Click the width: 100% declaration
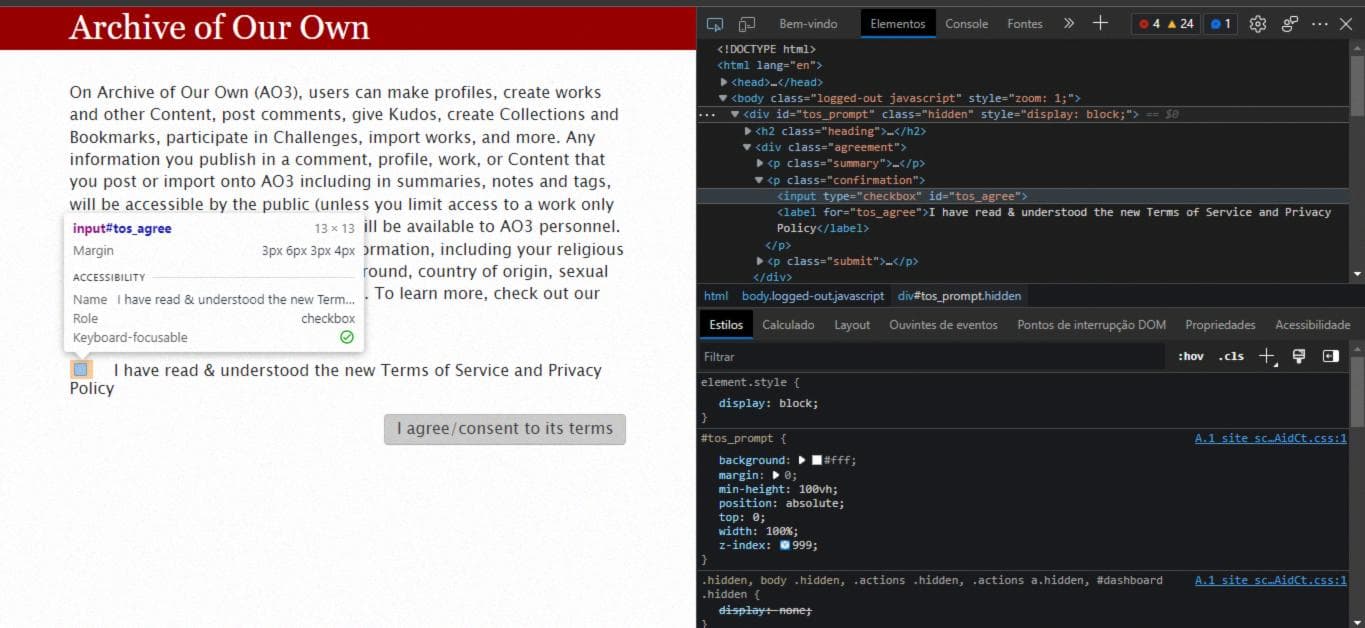 (758, 531)
